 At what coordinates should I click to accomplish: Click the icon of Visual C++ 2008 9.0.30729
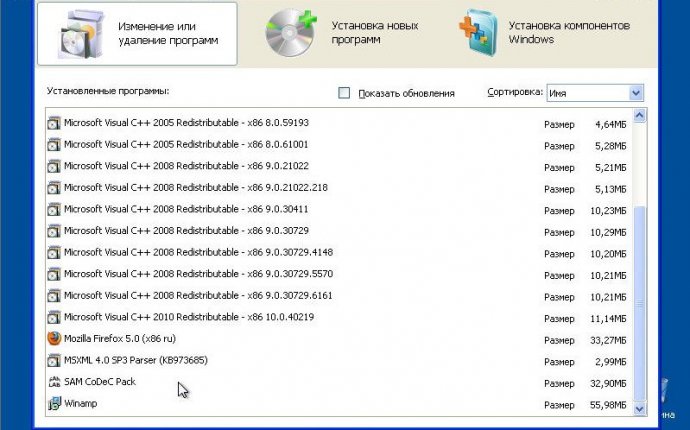pyautogui.click(x=54, y=231)
